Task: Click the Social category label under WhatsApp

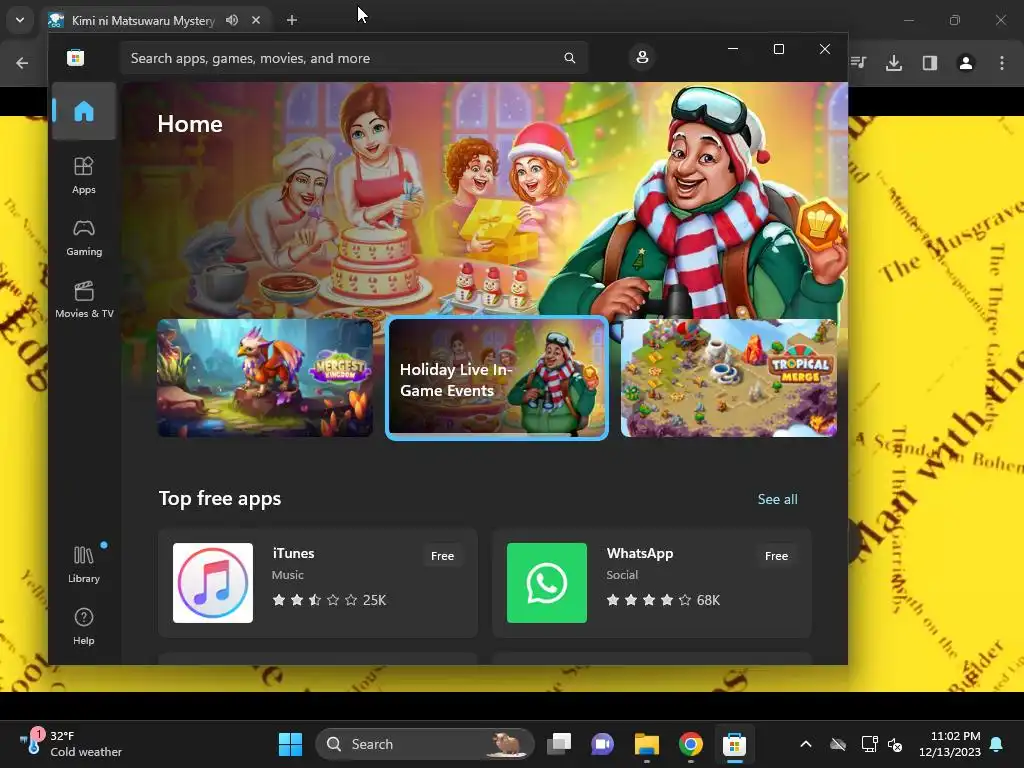Action: (x=622, y=575)
